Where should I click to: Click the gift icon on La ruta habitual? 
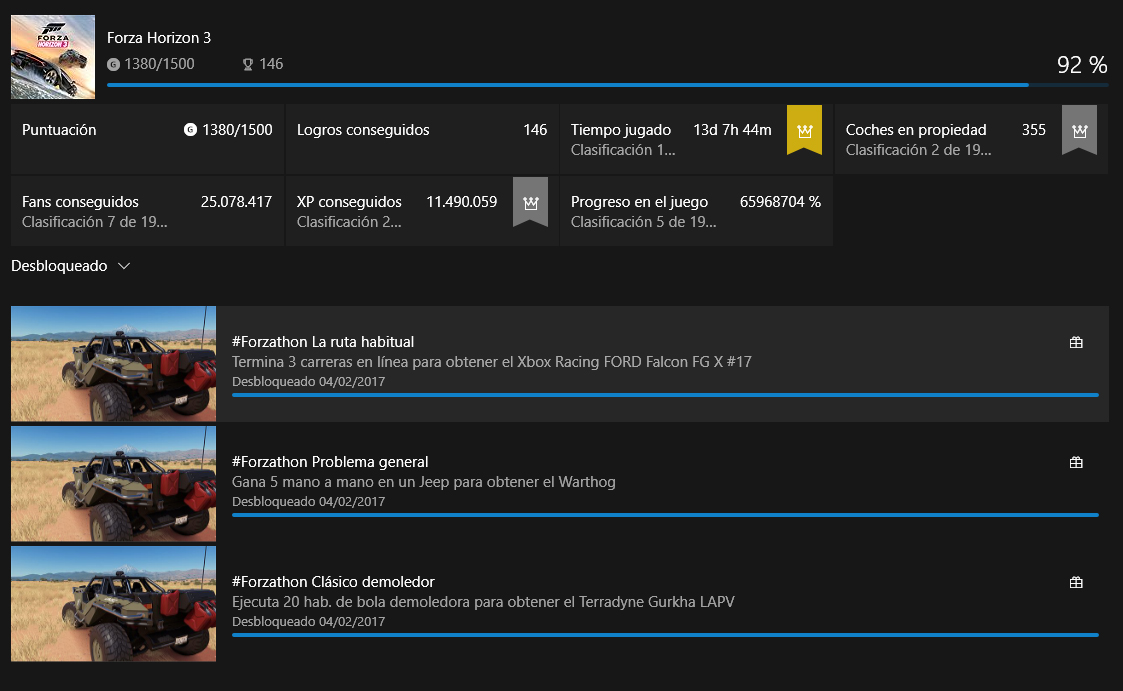(x=1076, y=342)
